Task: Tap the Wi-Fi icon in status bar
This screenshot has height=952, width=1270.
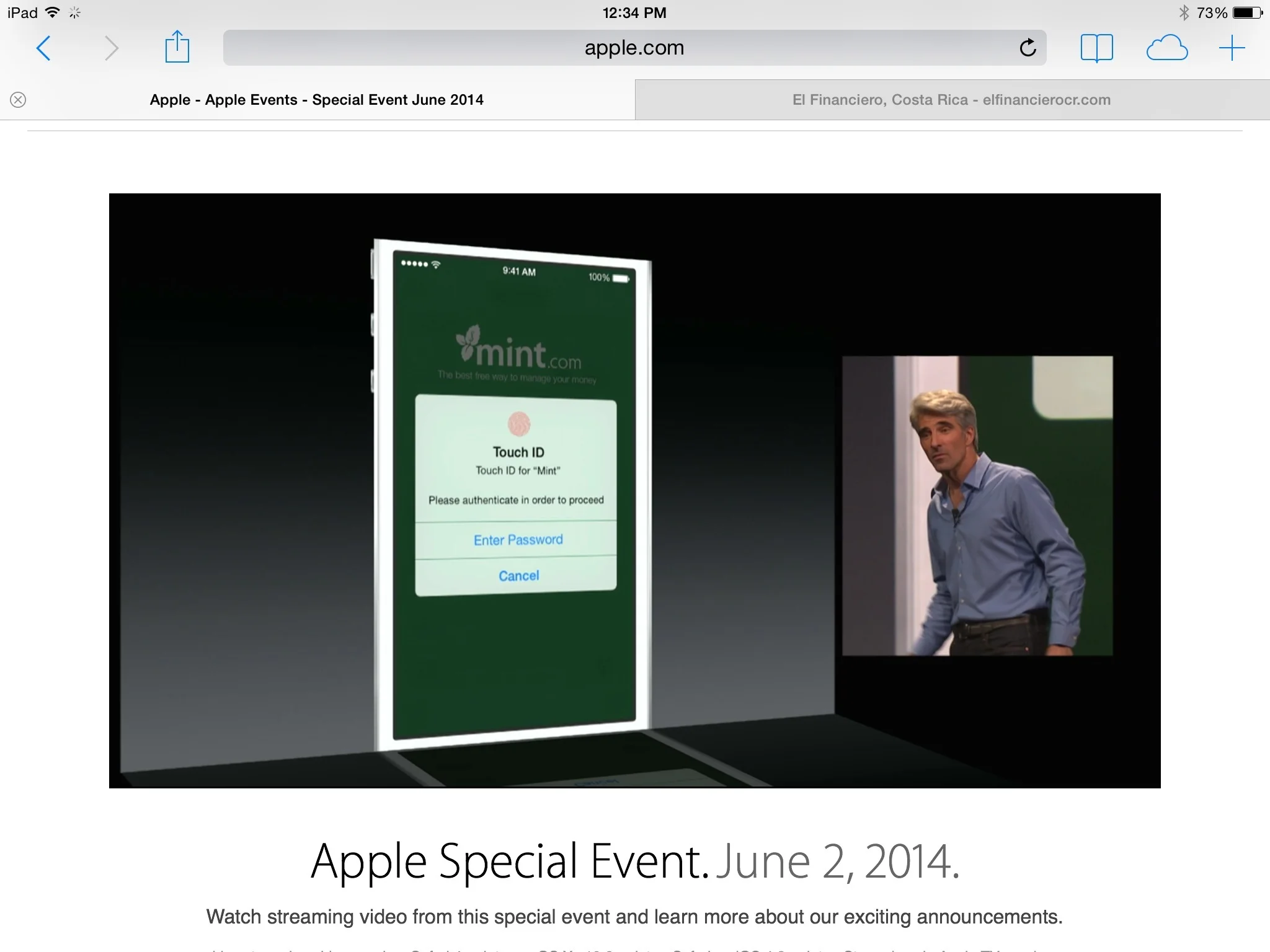Action: pyautogui.click(x=53, y=12)
